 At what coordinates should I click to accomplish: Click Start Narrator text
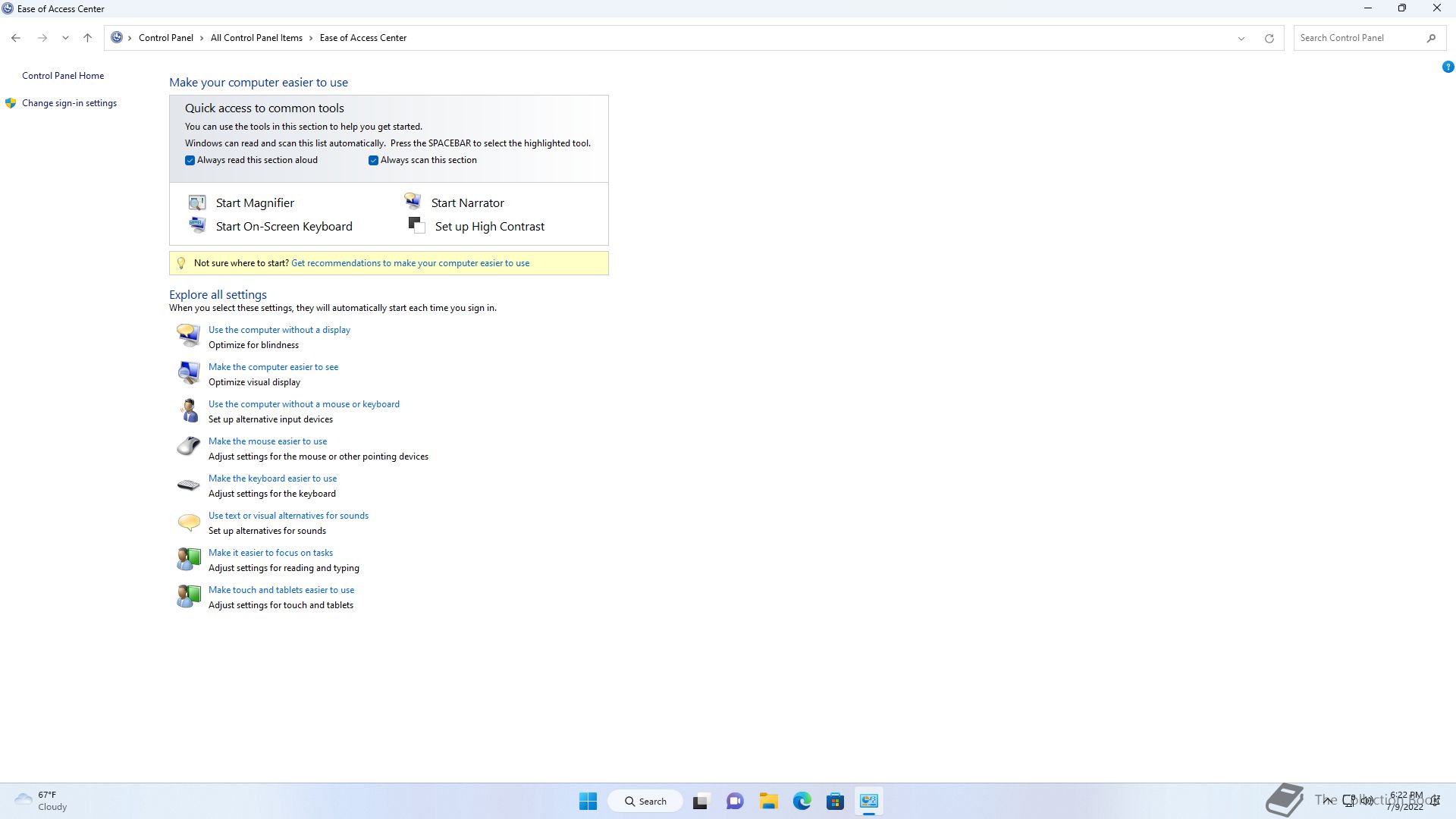467,202
